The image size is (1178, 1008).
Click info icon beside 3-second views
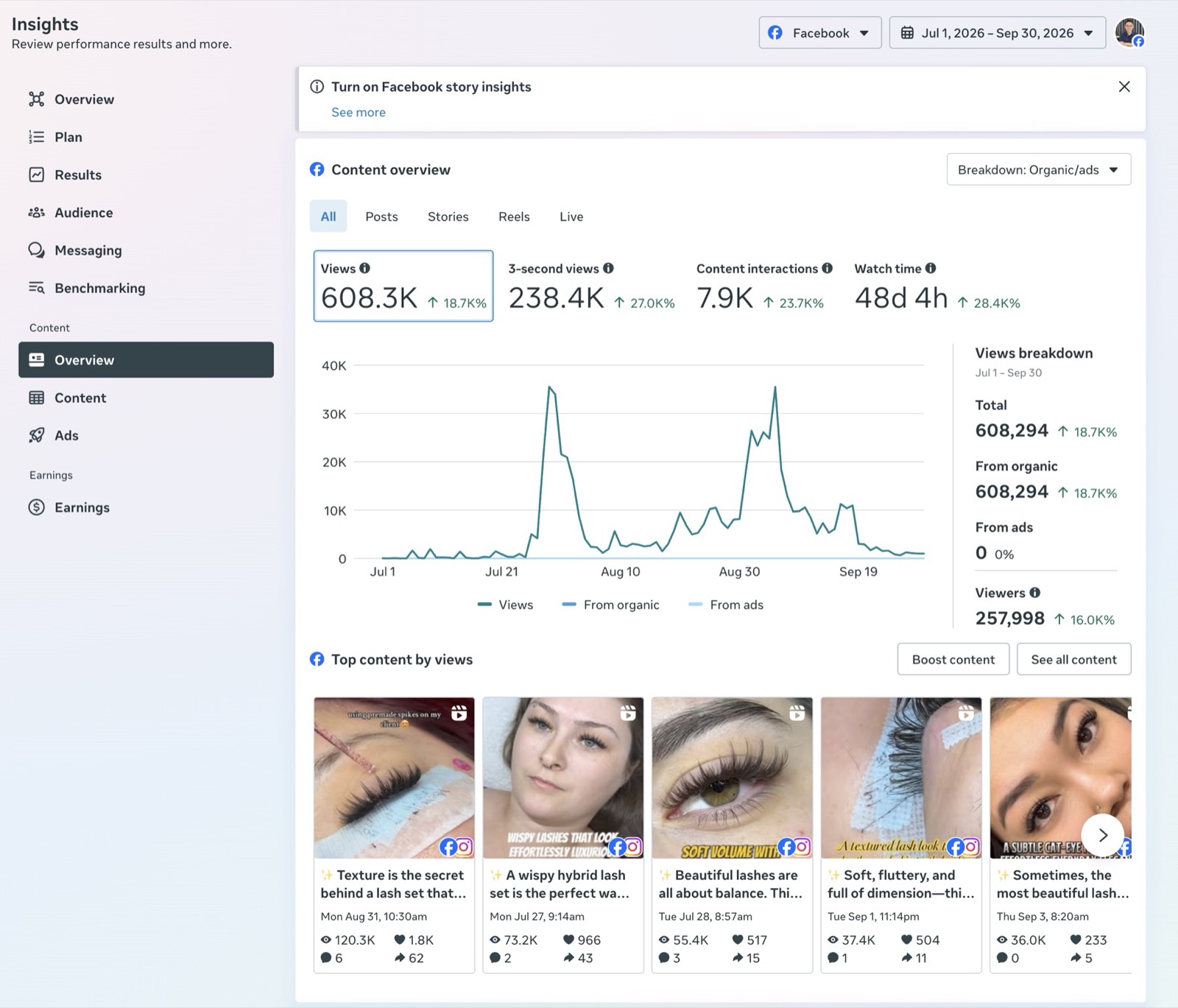[x=608, y=268]
